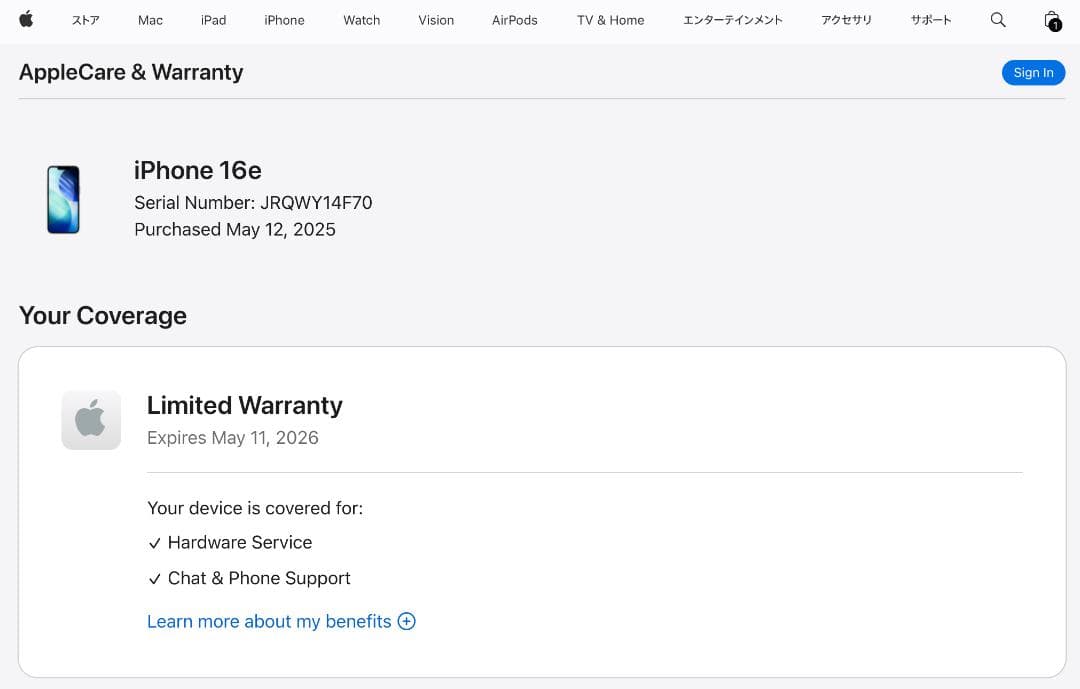1080x689 pixels.
Task: Click AirPods in the navigation bar
Action: [514, 20]
